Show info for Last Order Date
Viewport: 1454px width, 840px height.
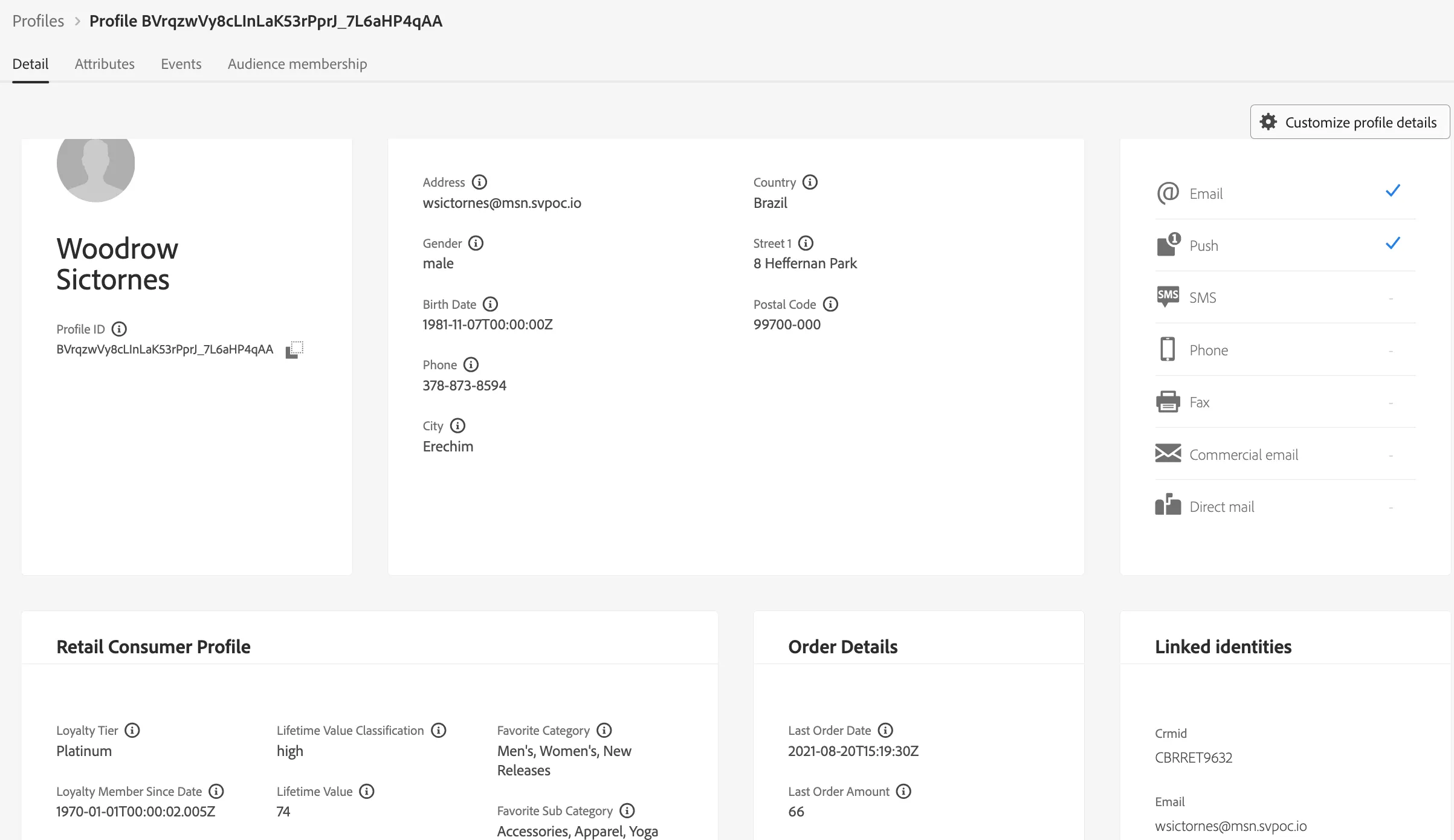tap(885, 730)
